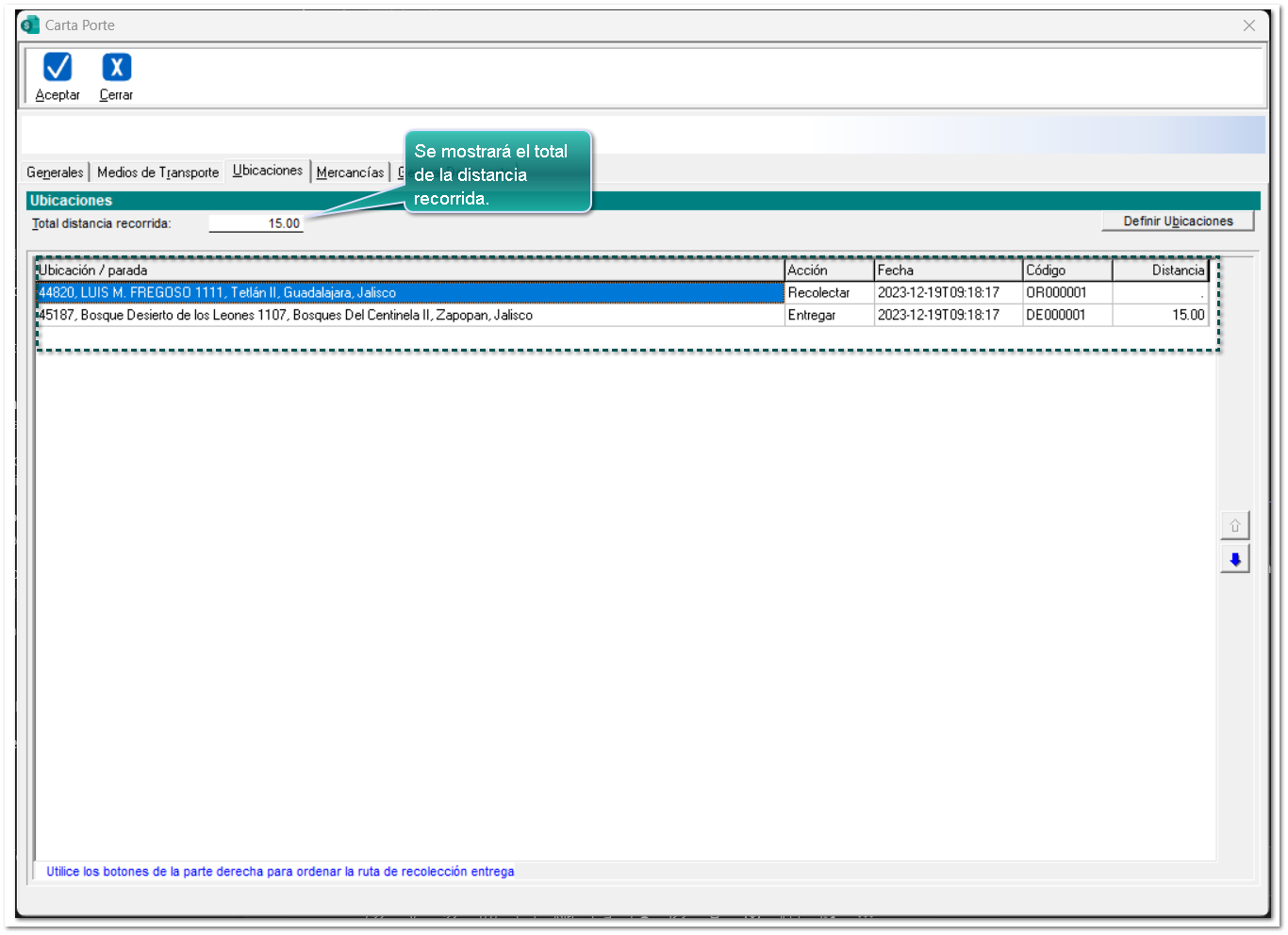Screen dimensions: 1288x935
Task: Click the Total distancia recorrida field
Action: (x=256, y=223)
